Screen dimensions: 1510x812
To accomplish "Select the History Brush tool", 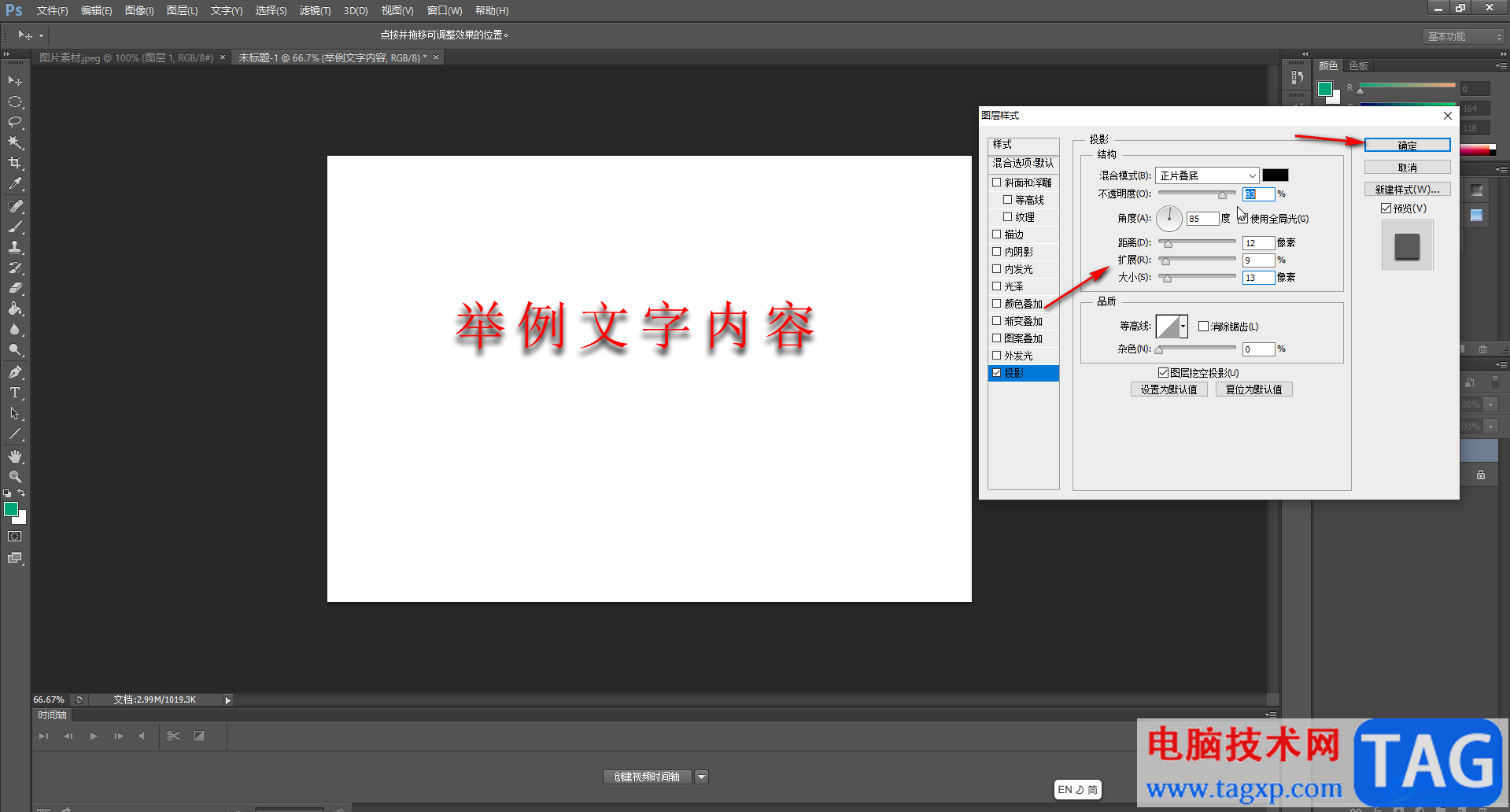I will [15, 268].
